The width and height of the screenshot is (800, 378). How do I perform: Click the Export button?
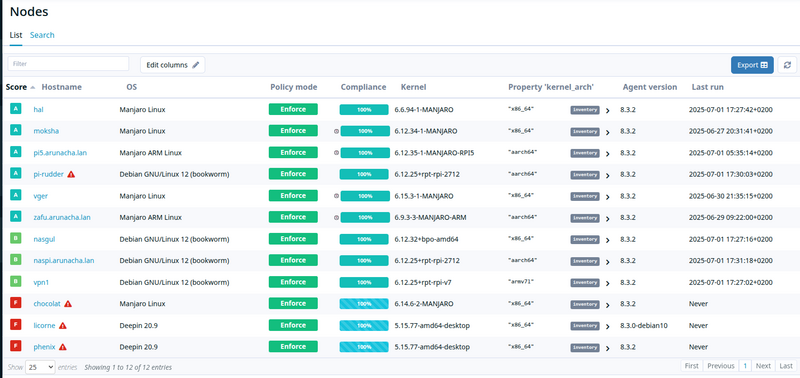pyautogui.click(x=752, y=65)
